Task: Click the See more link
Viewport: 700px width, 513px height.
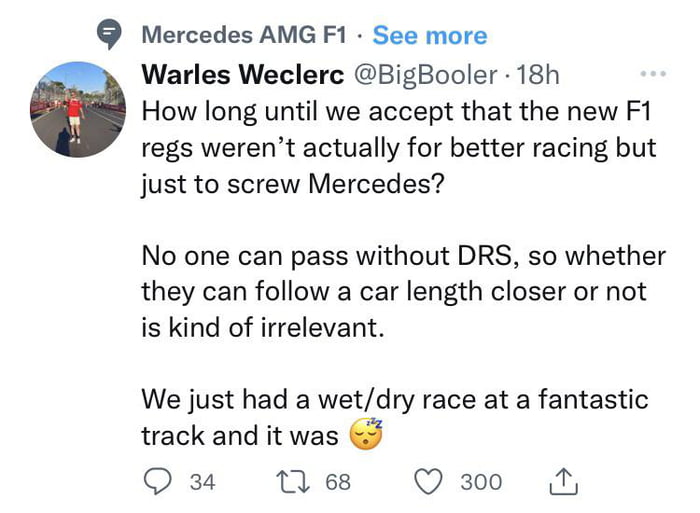Action: coord(429,35)
